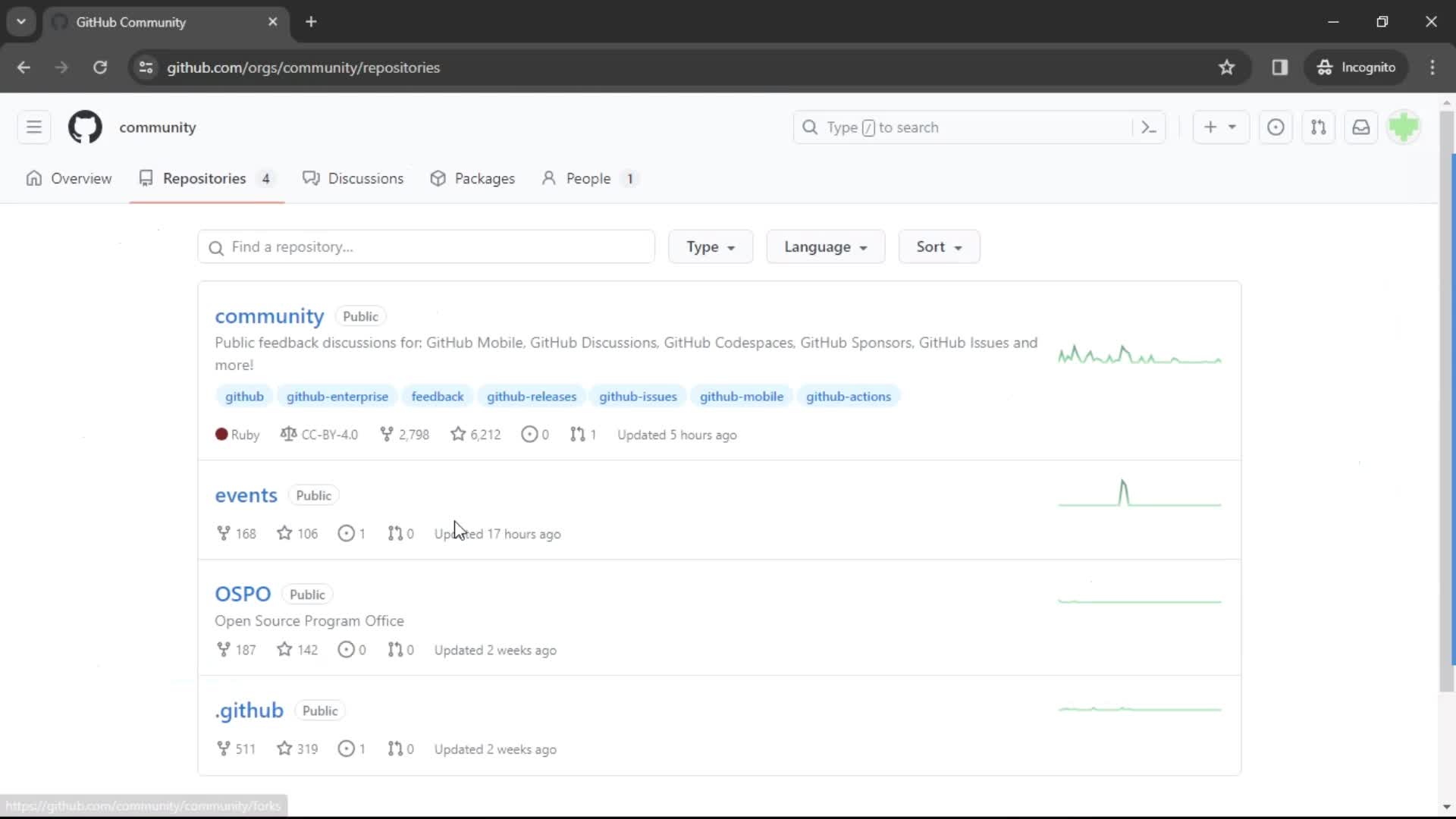This screenshot has height=819, width=1456.
Task: Open the command palette icon
Action: [x=1149, y=127]
